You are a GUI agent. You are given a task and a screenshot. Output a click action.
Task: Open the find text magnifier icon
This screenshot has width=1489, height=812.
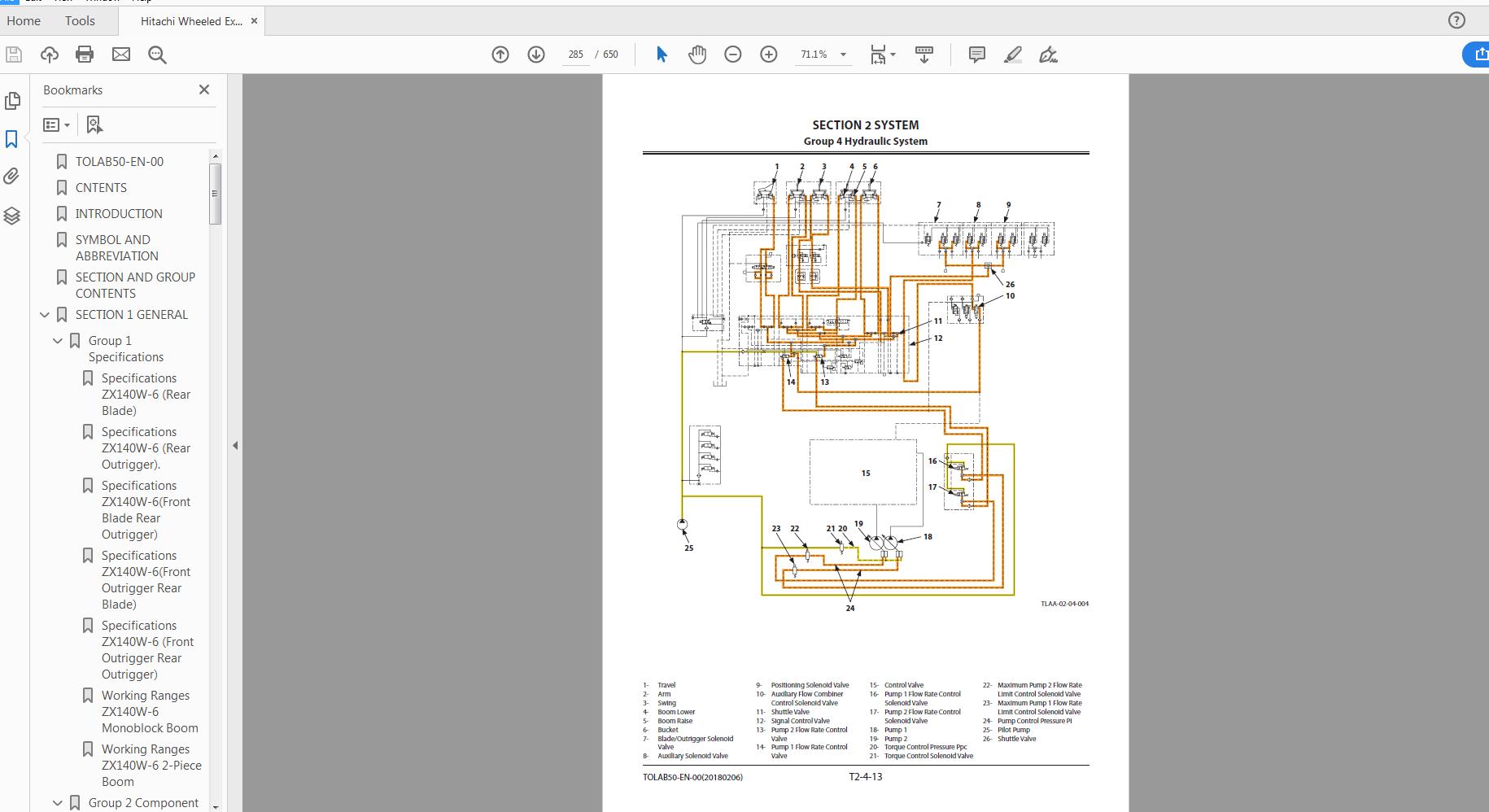click(x=157, y=55)
